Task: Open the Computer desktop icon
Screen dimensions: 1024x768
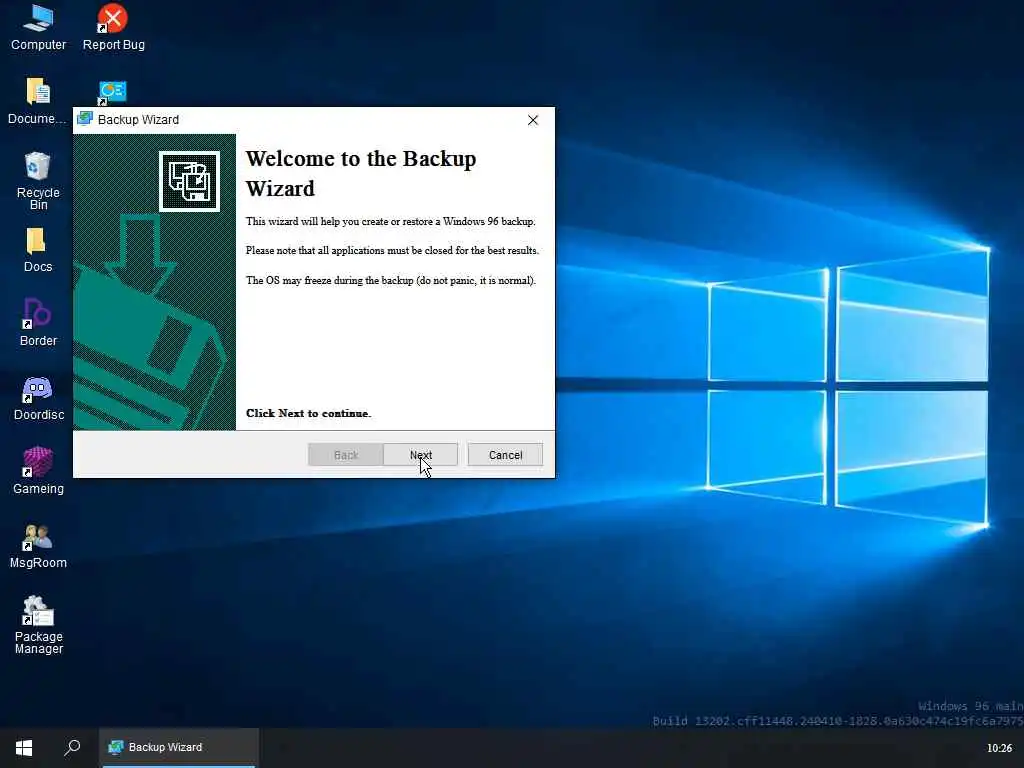Action: click(38, 27)
